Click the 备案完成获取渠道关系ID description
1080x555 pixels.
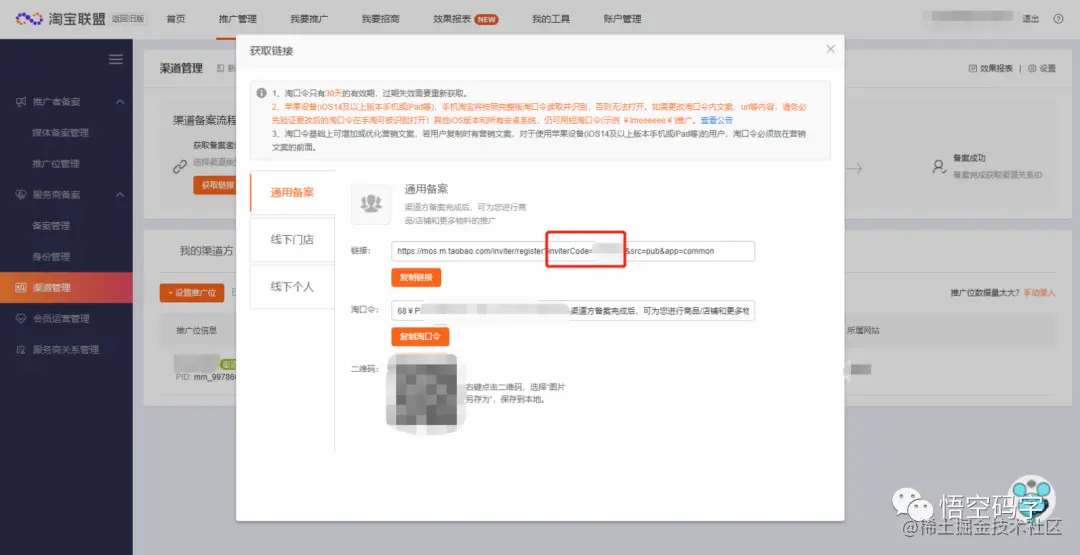click(997, 176)
